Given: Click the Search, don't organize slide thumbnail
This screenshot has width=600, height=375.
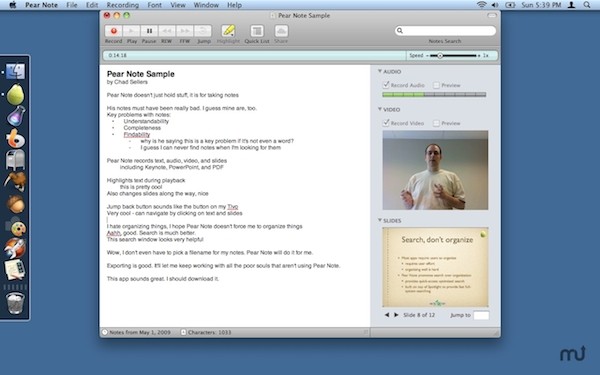Looking at the screenshot, I should coord(435,267).
